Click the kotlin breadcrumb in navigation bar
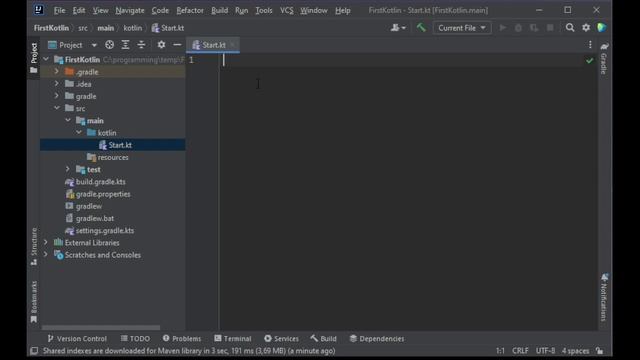This screenshot has width=640, height=360. click(x=133, y=28)
